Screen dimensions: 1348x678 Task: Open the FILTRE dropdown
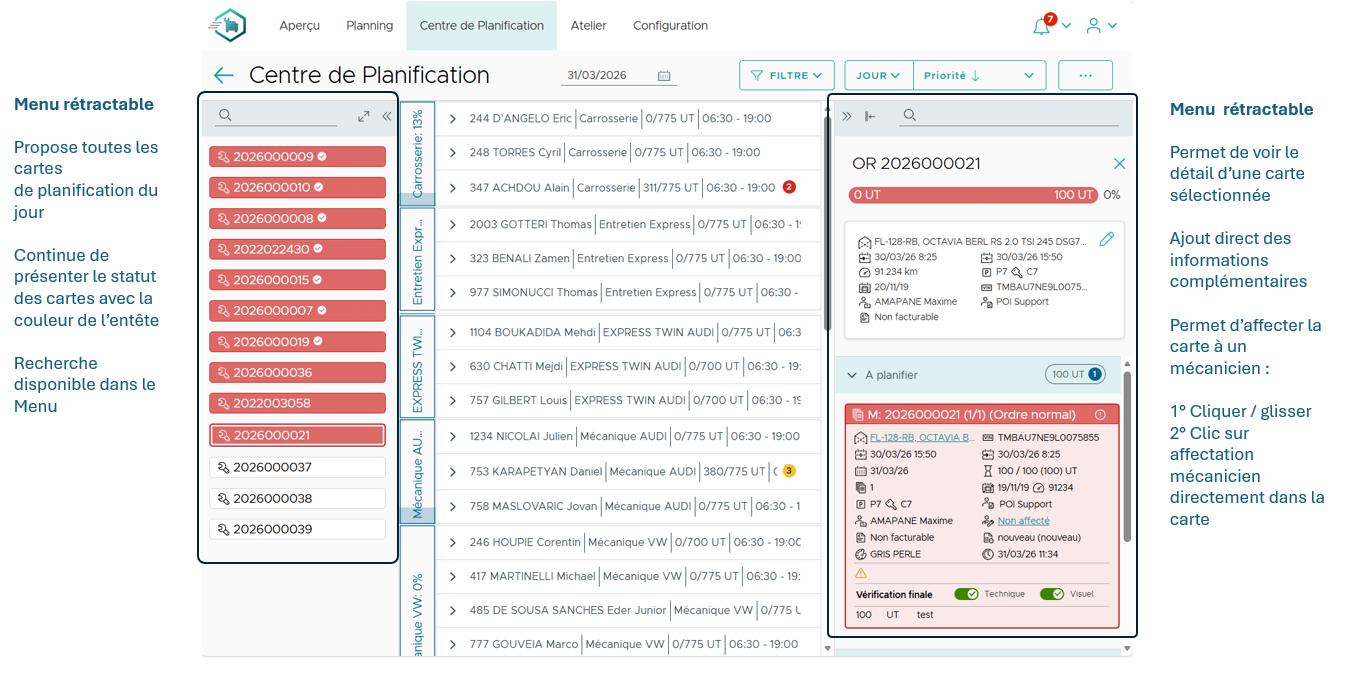786,75
